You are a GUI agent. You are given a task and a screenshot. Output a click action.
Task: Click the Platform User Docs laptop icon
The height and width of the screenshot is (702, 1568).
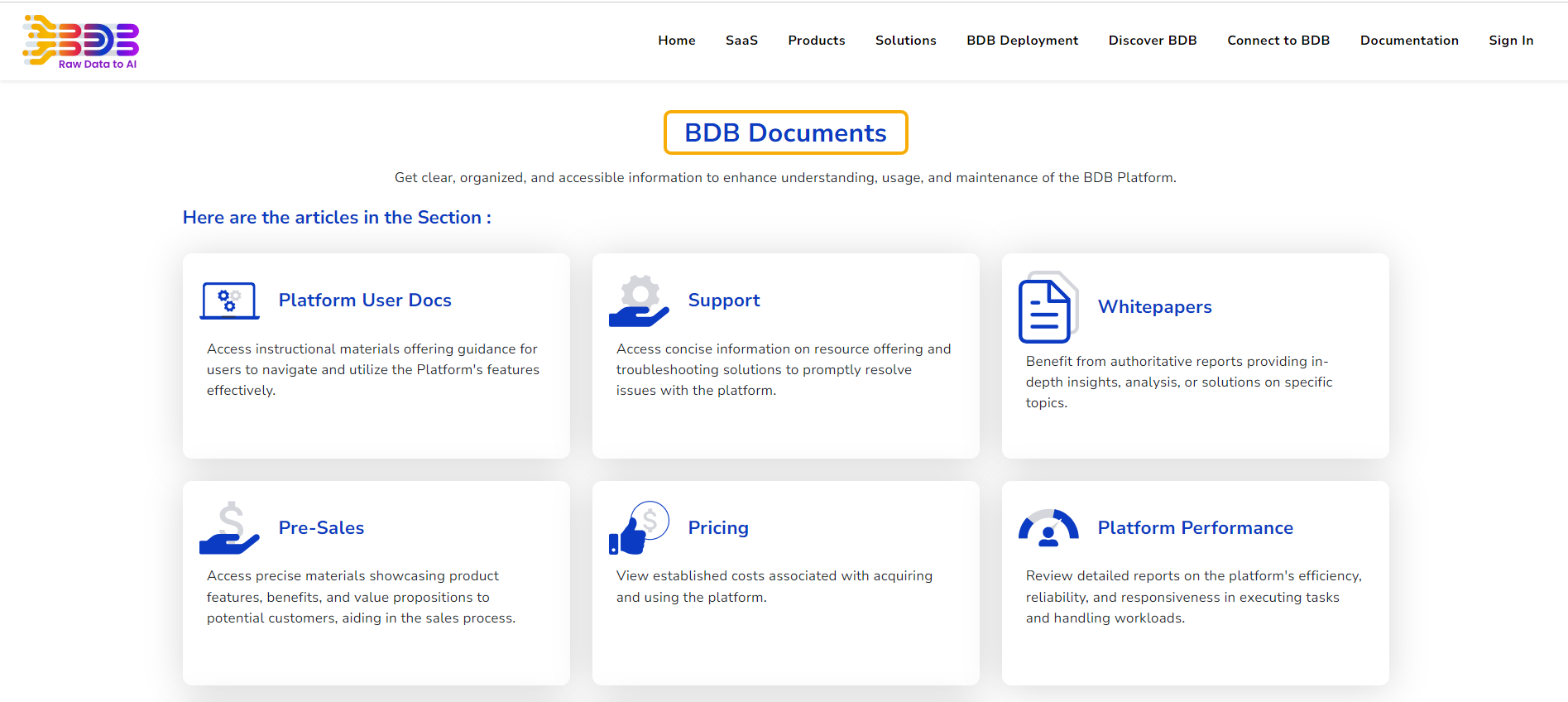point(229,301)
